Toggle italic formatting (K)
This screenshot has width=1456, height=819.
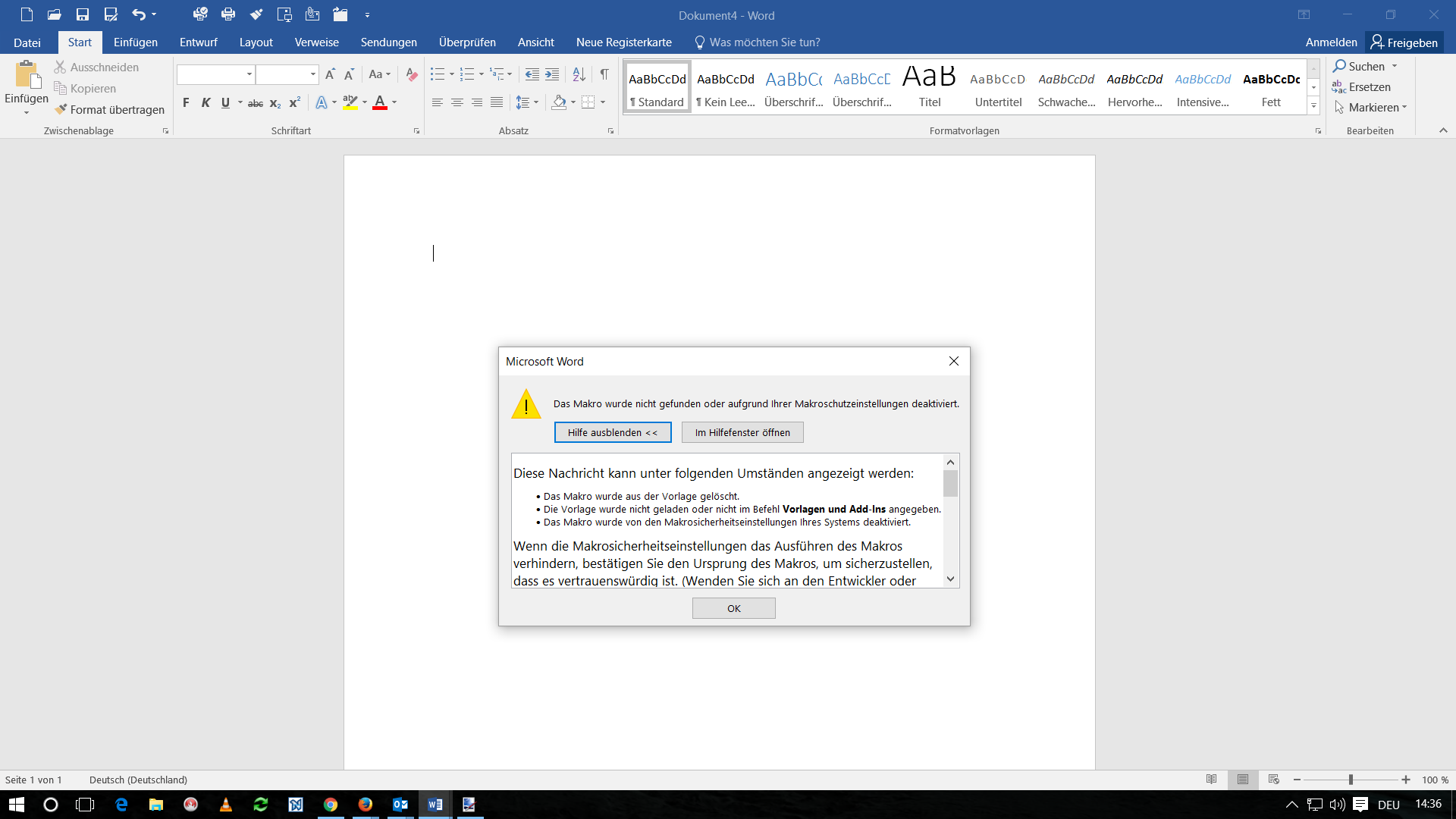[x=206, y=102]
